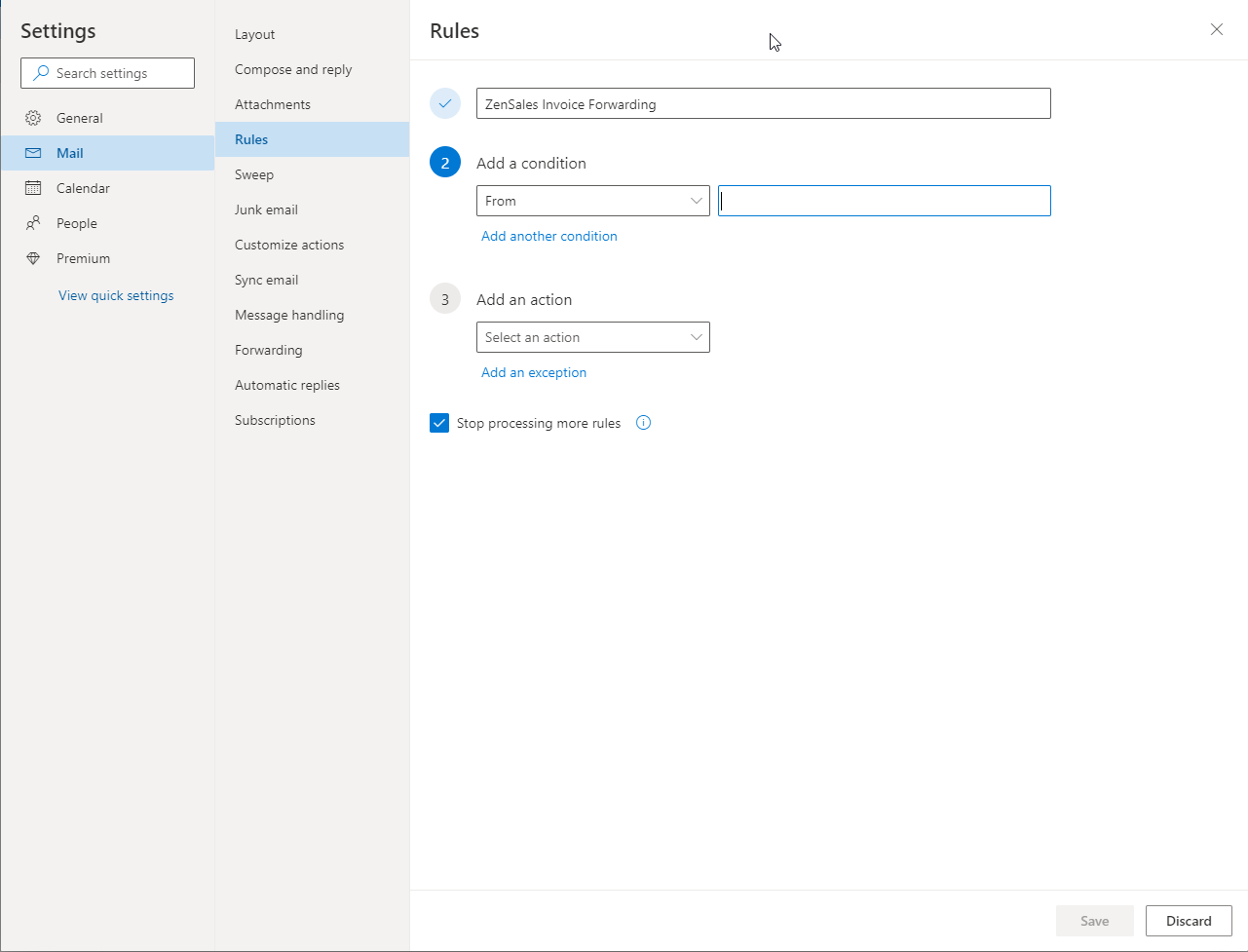Click Add another condition link

pyautogui.click(x=549, y=236)
